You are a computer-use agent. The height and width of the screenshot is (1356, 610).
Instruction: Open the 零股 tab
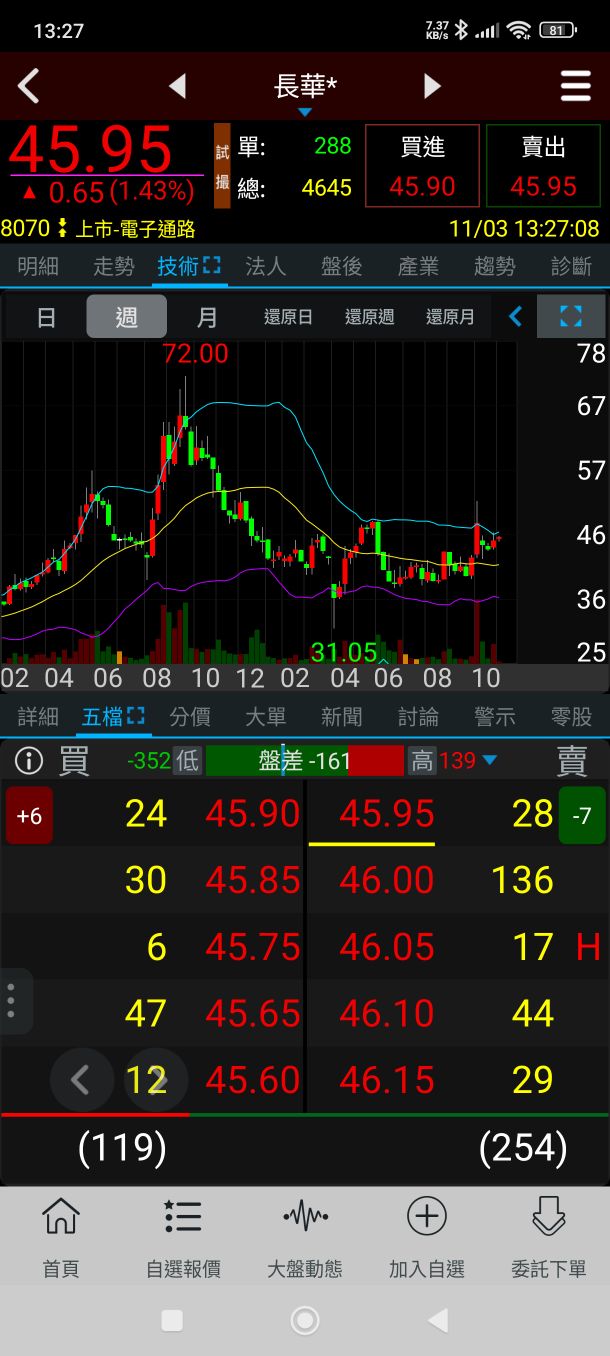coord(571,717)
